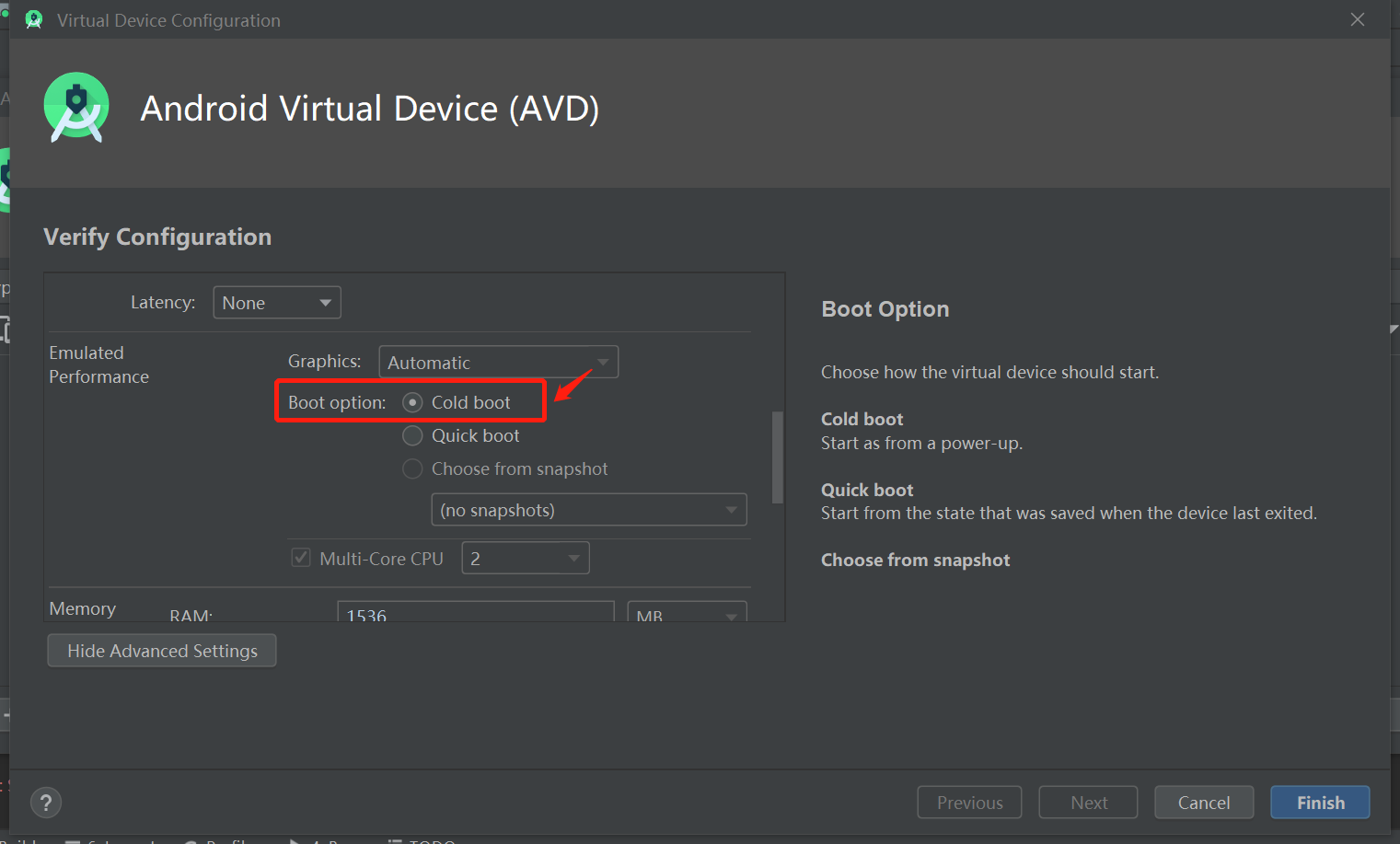1400x844 pixels.
Task: Close the Virtual Device Configuration dialog
Action: tap(1357, 19)
